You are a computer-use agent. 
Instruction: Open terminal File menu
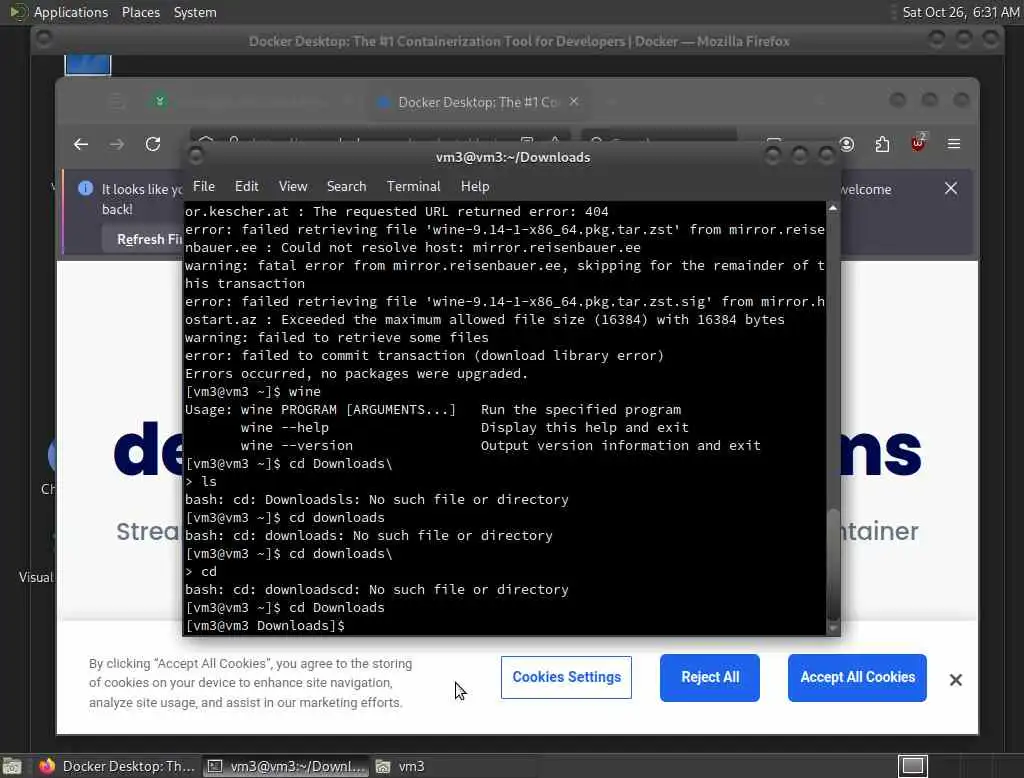[x=204, y=186]
